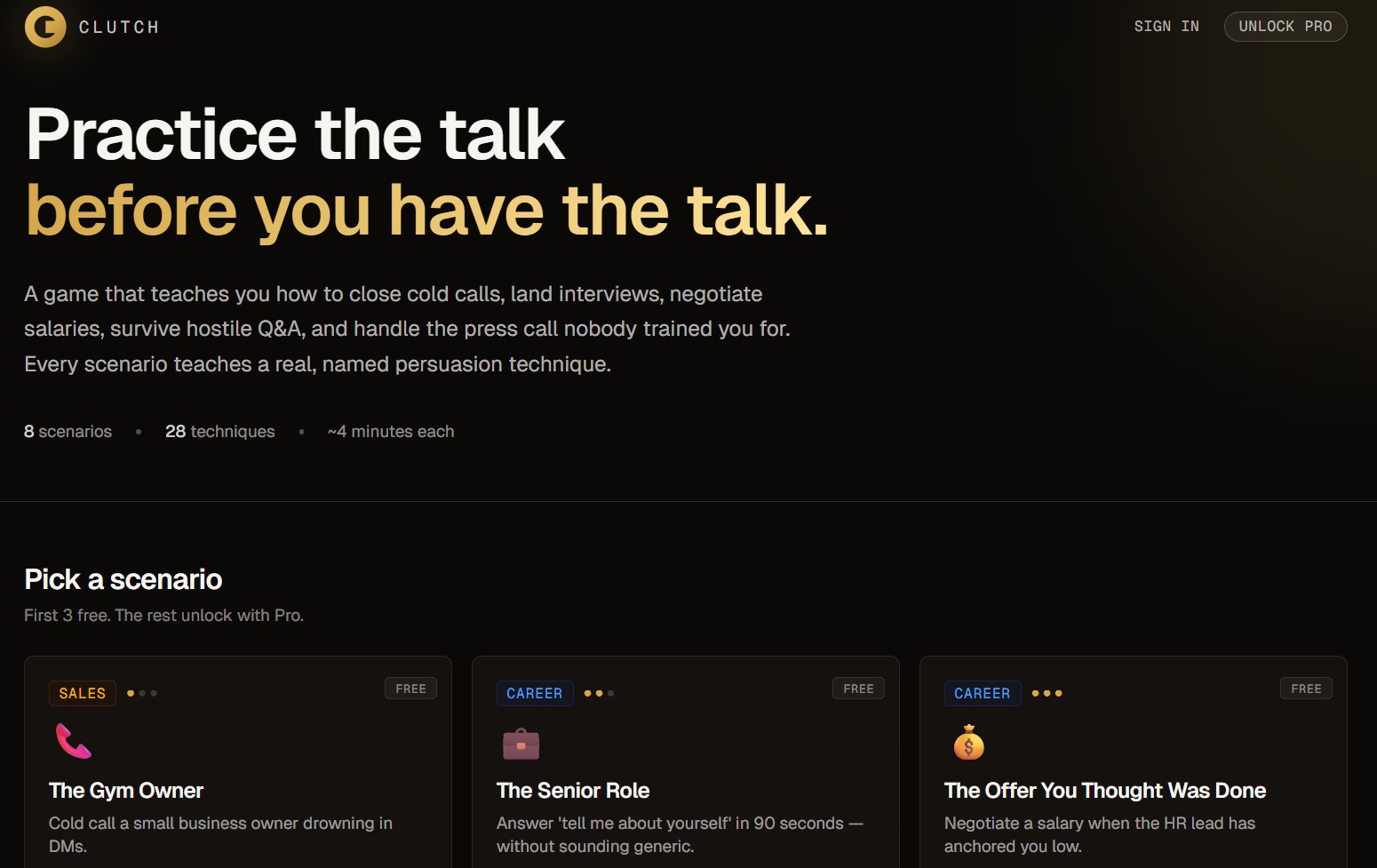1377x868 pixels.
Task: Click the 'Practice the talk' headline
Action: pyautogui.click(x=296, y=134)
